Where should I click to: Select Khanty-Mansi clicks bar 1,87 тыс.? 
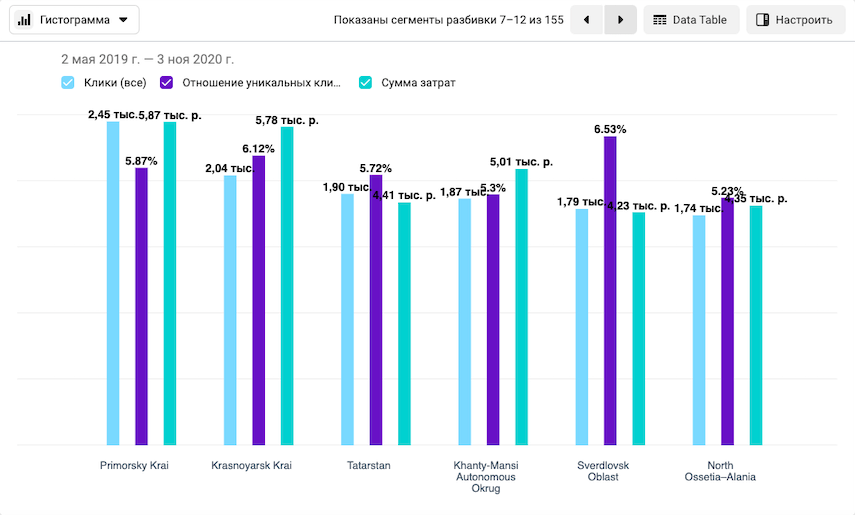tap(465, 322)
